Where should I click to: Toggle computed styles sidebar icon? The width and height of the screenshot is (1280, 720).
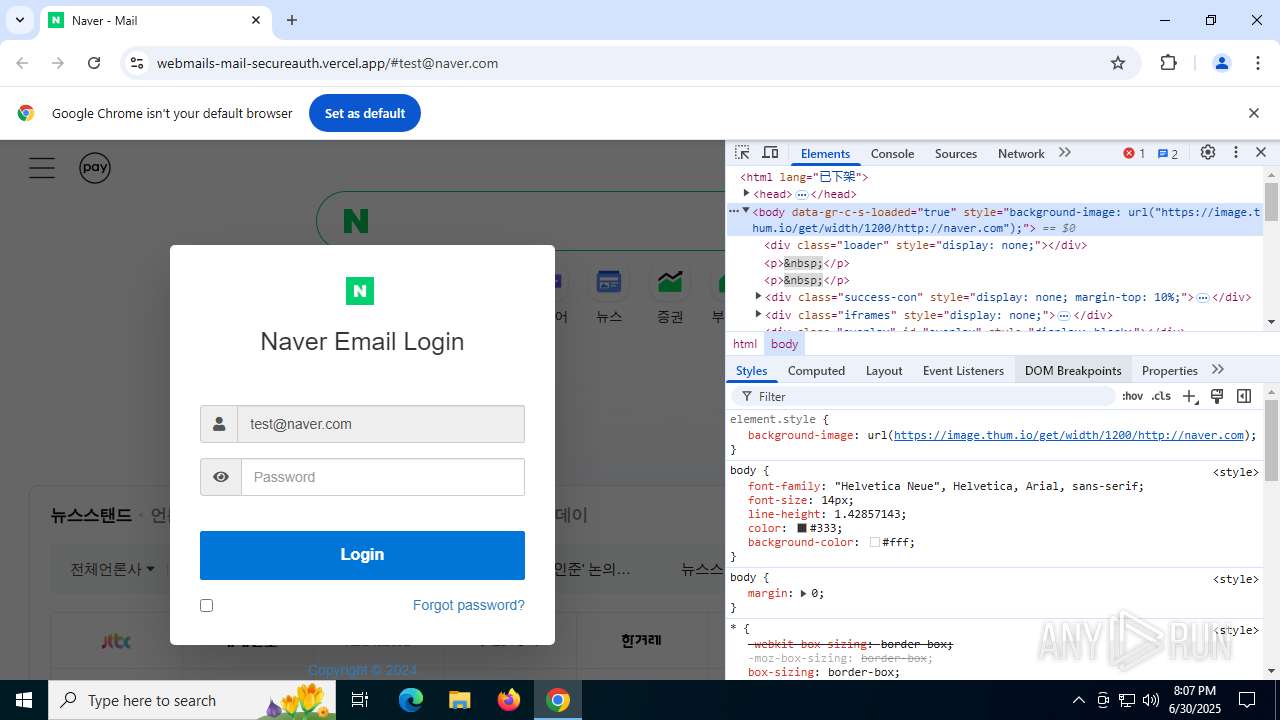pos(1244,397)
